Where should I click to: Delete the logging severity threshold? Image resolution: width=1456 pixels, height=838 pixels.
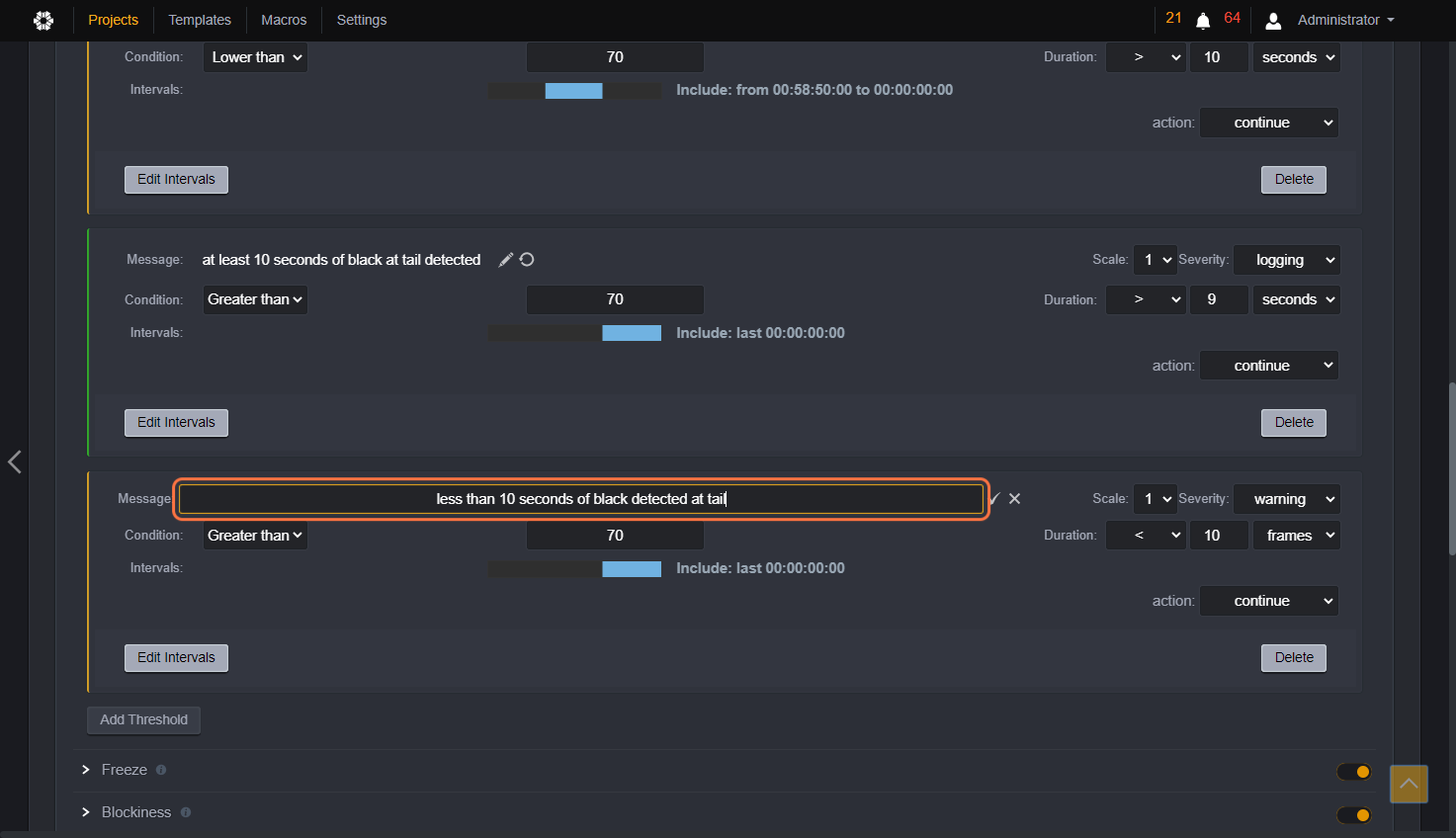click(1294, 423)
